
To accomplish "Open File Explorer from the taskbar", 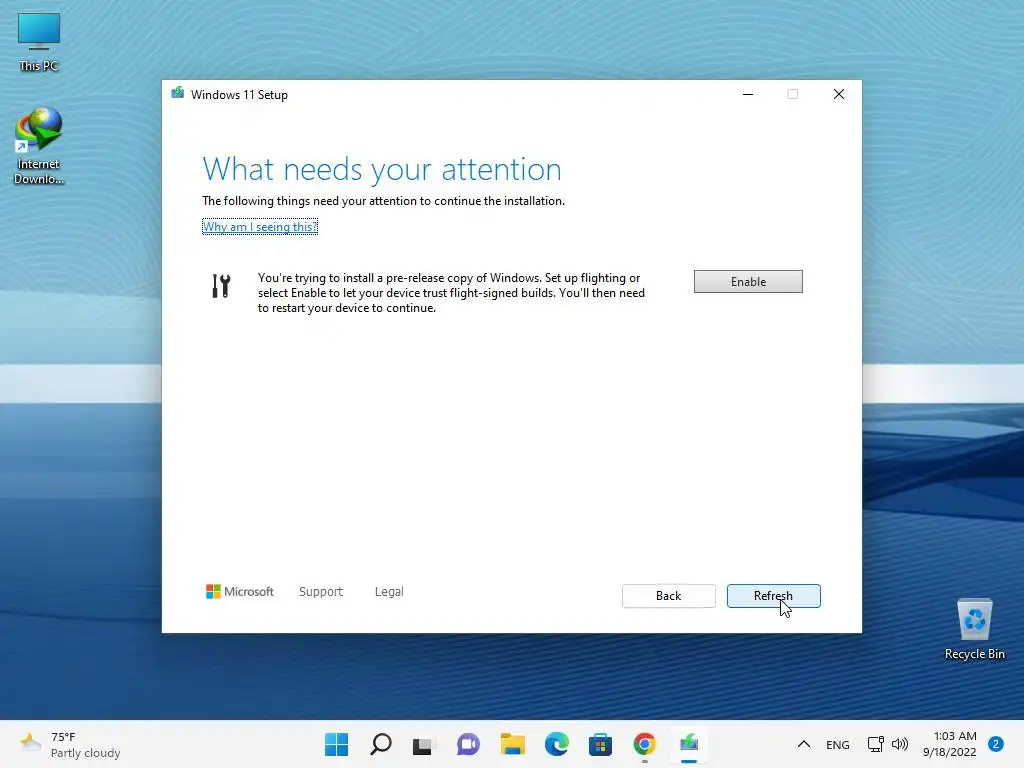I will [513, 744].
